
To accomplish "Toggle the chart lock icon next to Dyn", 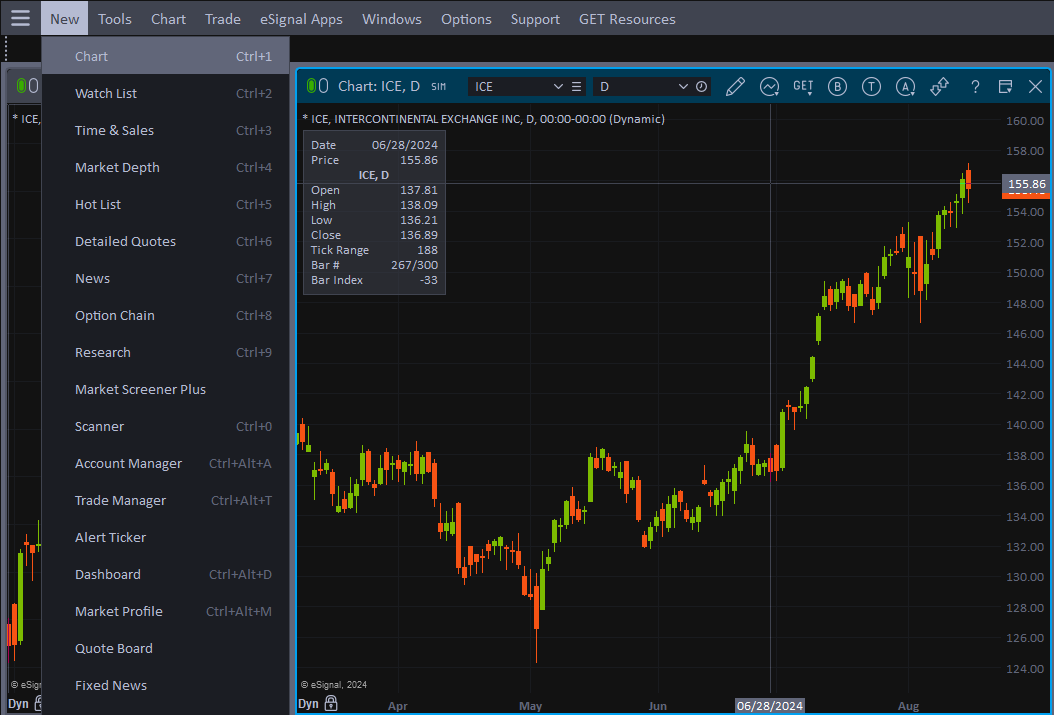I will click(331, 704).
